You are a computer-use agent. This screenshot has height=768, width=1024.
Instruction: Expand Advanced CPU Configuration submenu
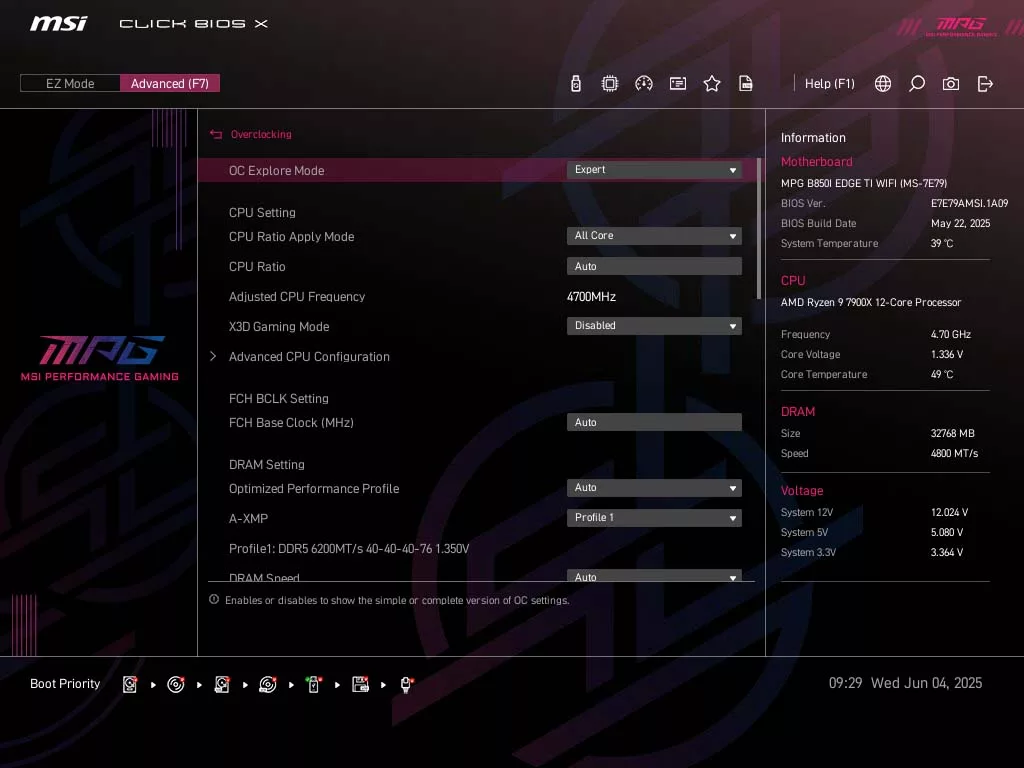point(309,357)
